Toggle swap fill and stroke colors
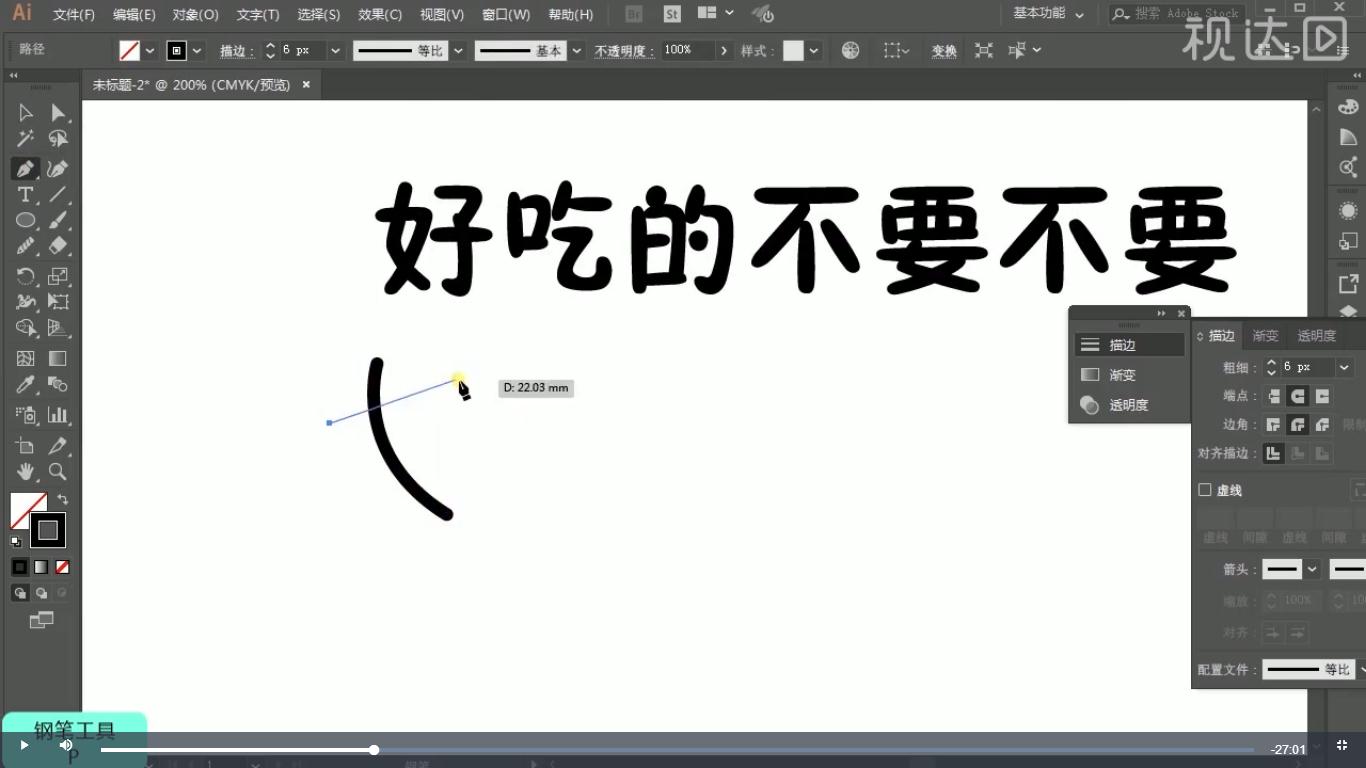The height and width of the screenshot is (768, 1366). coord(62,501)
